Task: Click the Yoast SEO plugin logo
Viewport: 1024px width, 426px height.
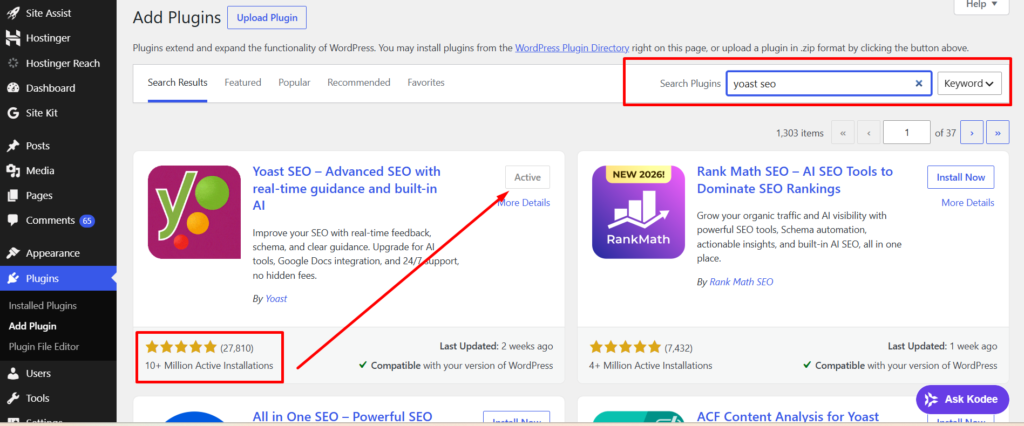Action: pos(194,212)
